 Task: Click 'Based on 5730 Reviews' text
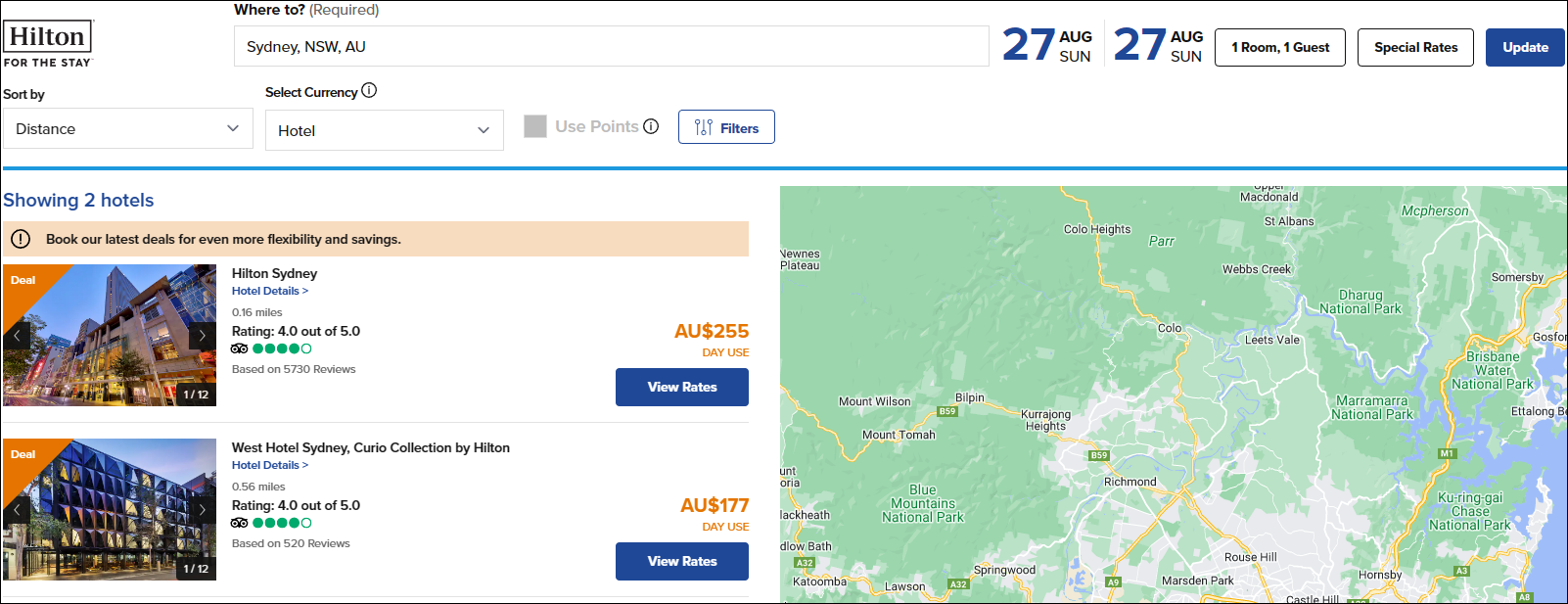(294, 369)
